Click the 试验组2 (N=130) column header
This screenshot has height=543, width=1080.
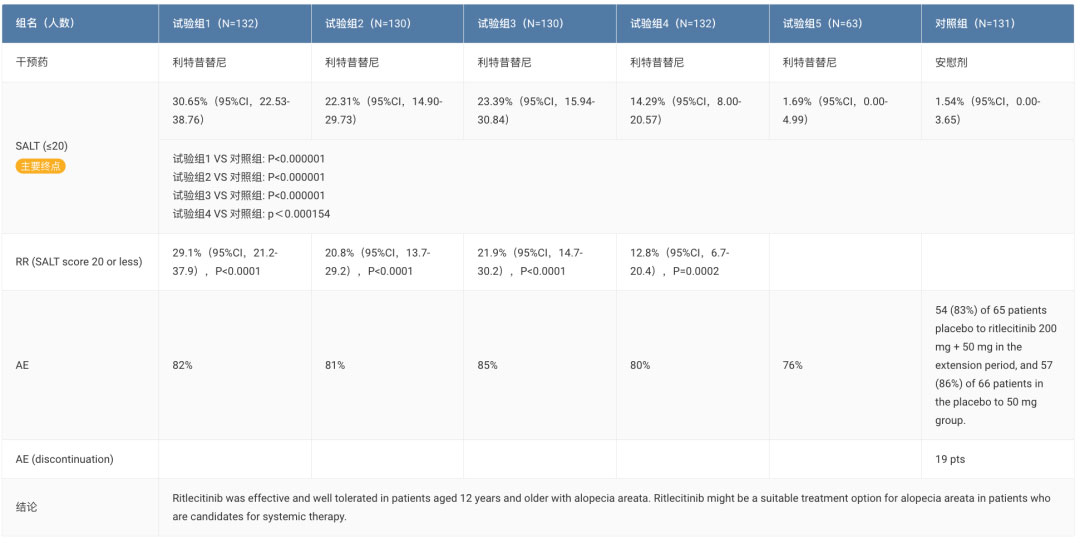[367, 23]
